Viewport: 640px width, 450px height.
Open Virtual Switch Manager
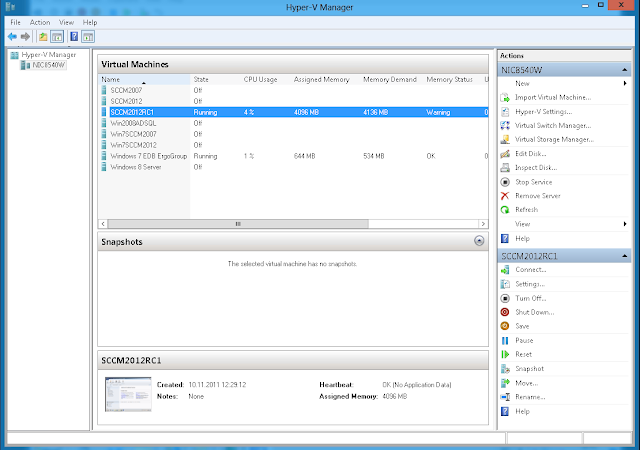(x=553, y=125)
